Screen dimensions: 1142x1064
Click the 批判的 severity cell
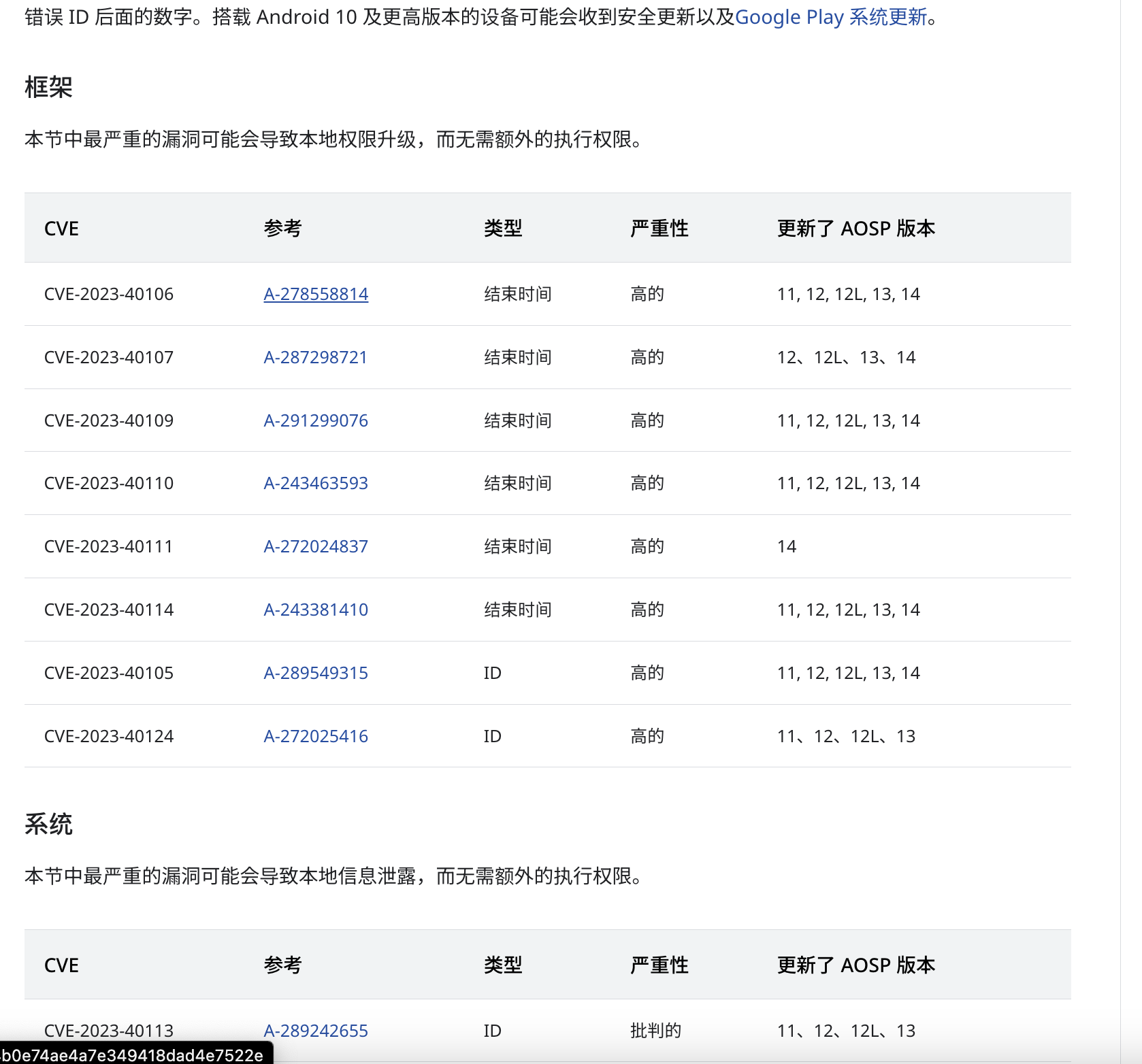655,1031
